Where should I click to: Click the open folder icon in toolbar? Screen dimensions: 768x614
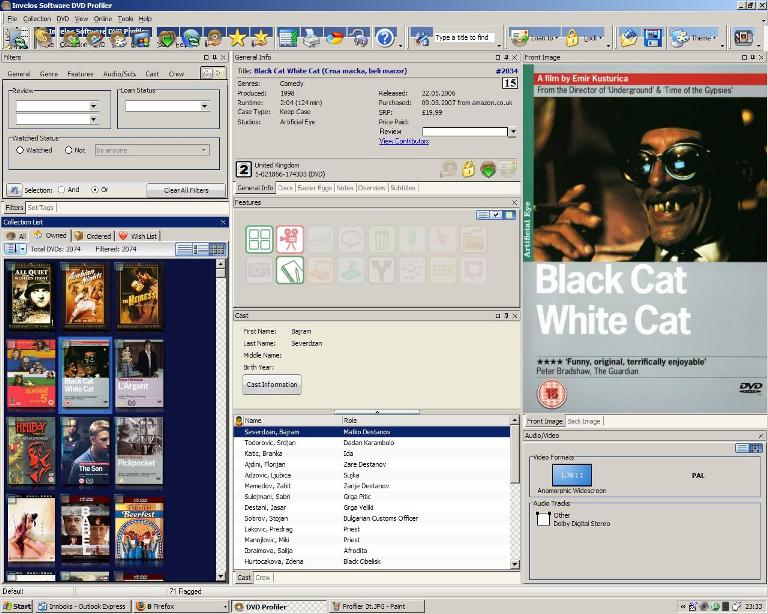point(629,38)
